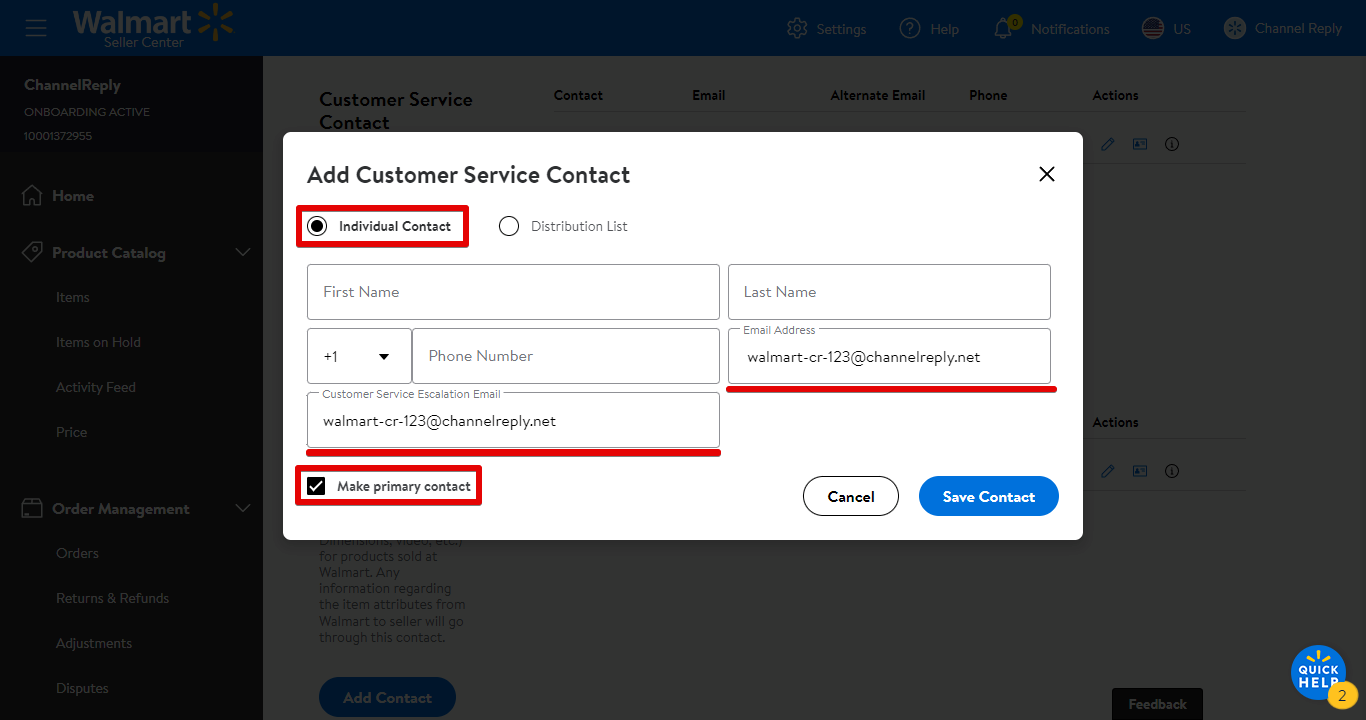Go to Items in the sidebar

tap(73, 297)
